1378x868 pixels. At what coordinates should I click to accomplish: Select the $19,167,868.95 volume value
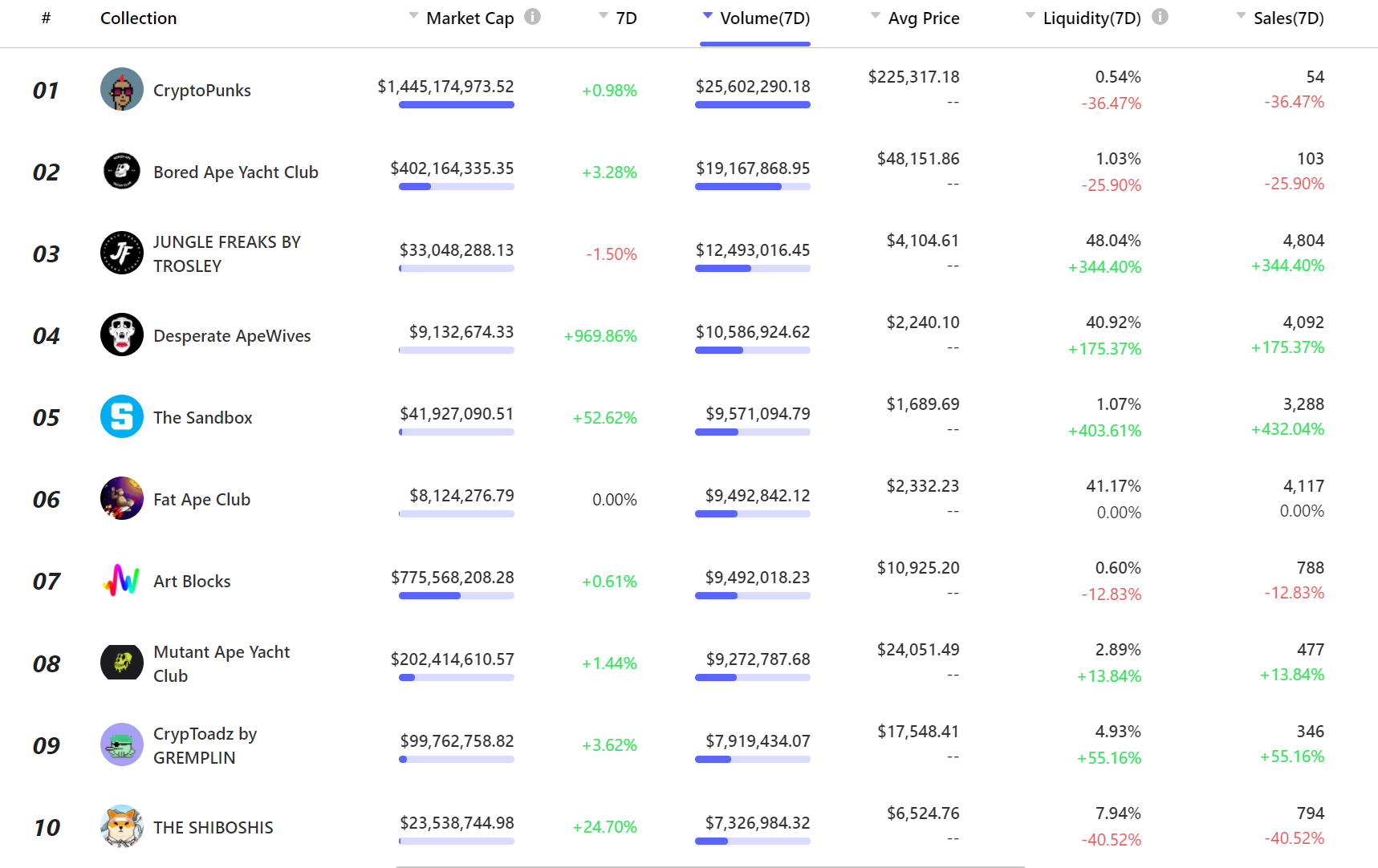click(x=753, y=168)
